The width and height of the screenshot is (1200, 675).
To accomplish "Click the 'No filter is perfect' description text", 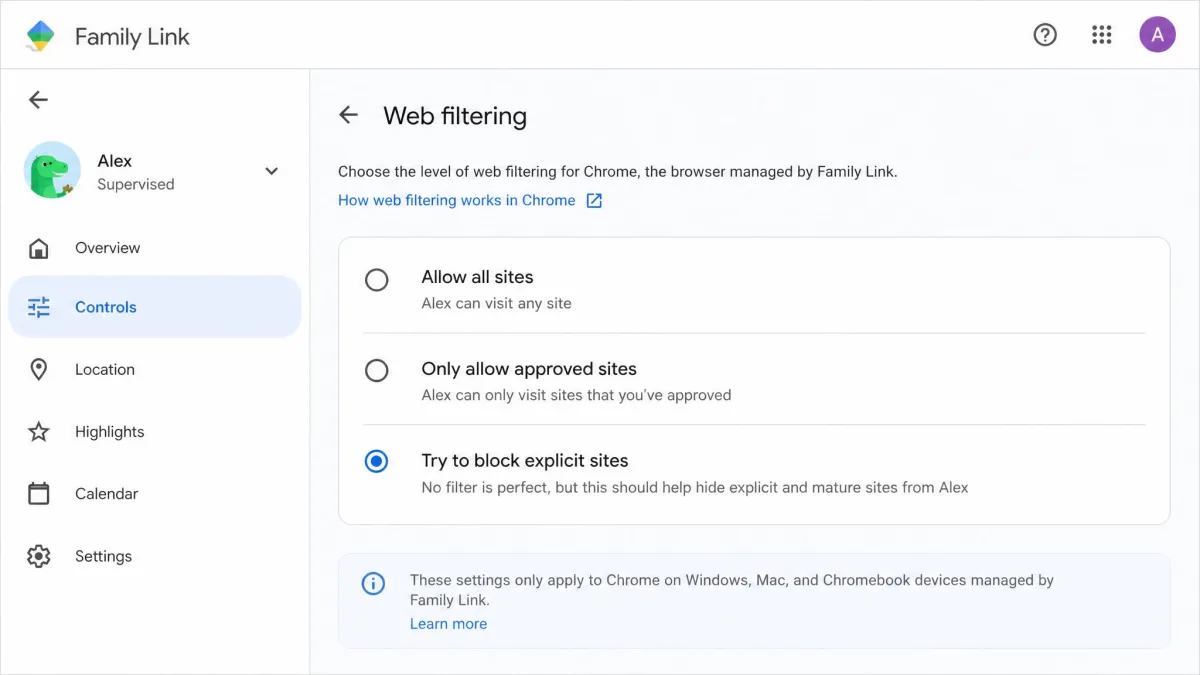I will [x=695, y=488].
